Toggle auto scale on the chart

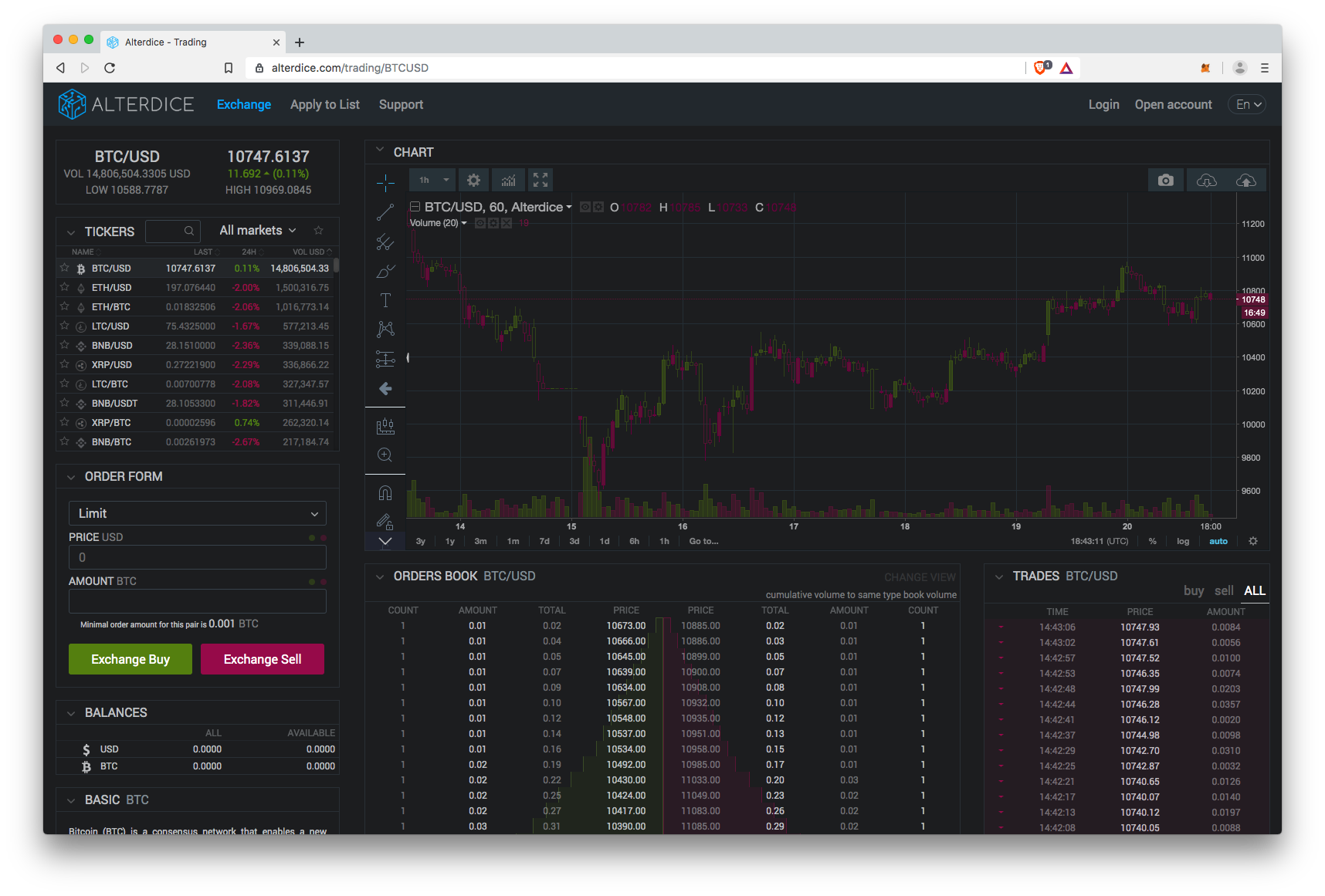1218,541
